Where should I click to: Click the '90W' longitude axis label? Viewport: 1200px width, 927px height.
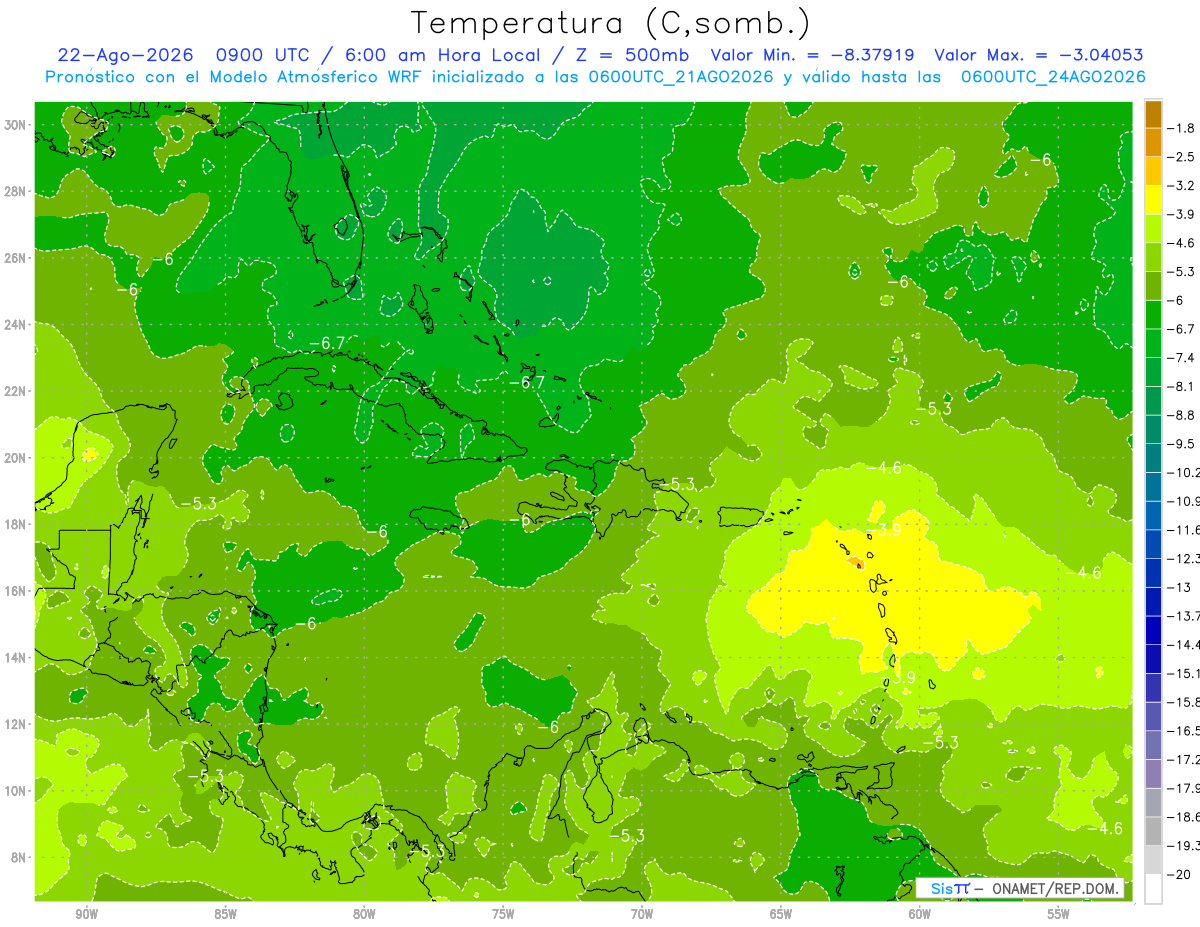pyautogui.click(x=87, y=914)
